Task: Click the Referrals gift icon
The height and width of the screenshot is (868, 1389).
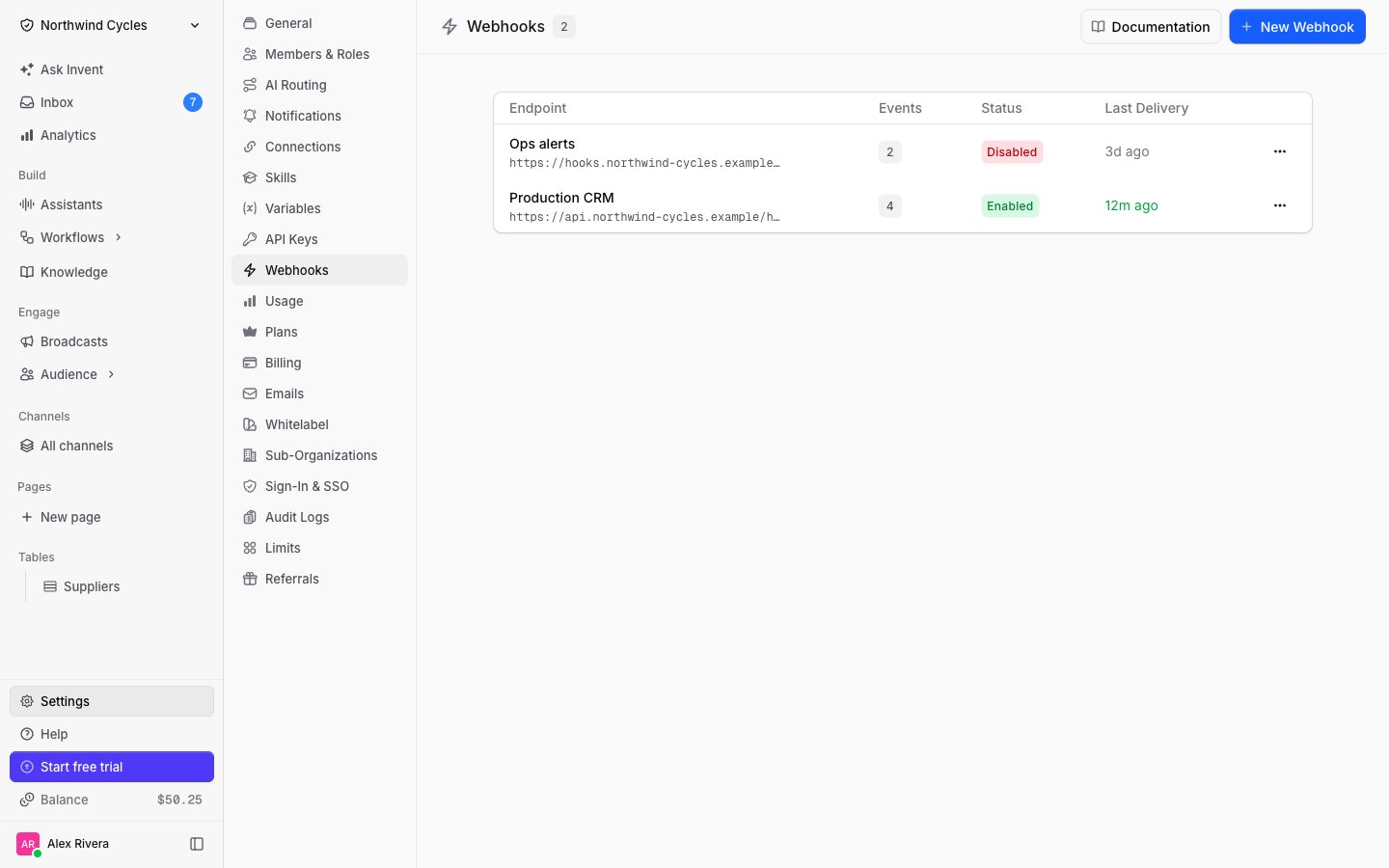Action: coord(250,579)
